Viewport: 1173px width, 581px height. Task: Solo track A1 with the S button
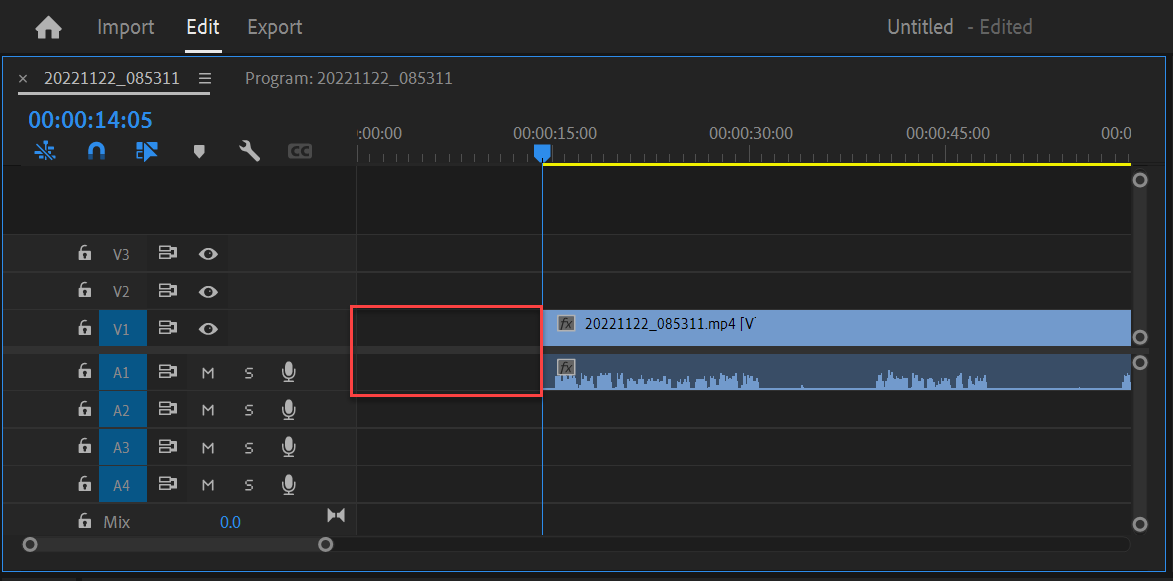click(x=249, y=372)
